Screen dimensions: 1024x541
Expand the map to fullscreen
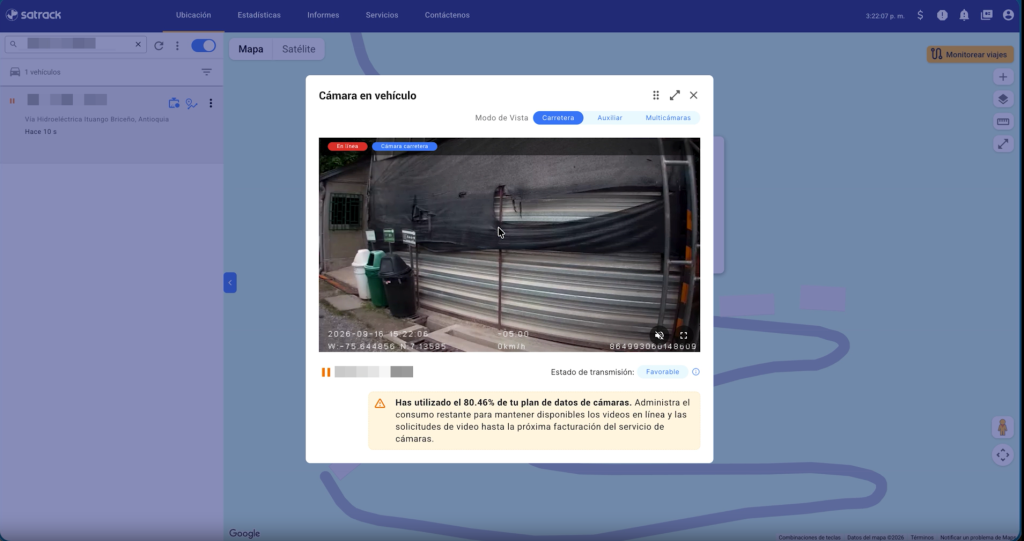coord(1002,144)
